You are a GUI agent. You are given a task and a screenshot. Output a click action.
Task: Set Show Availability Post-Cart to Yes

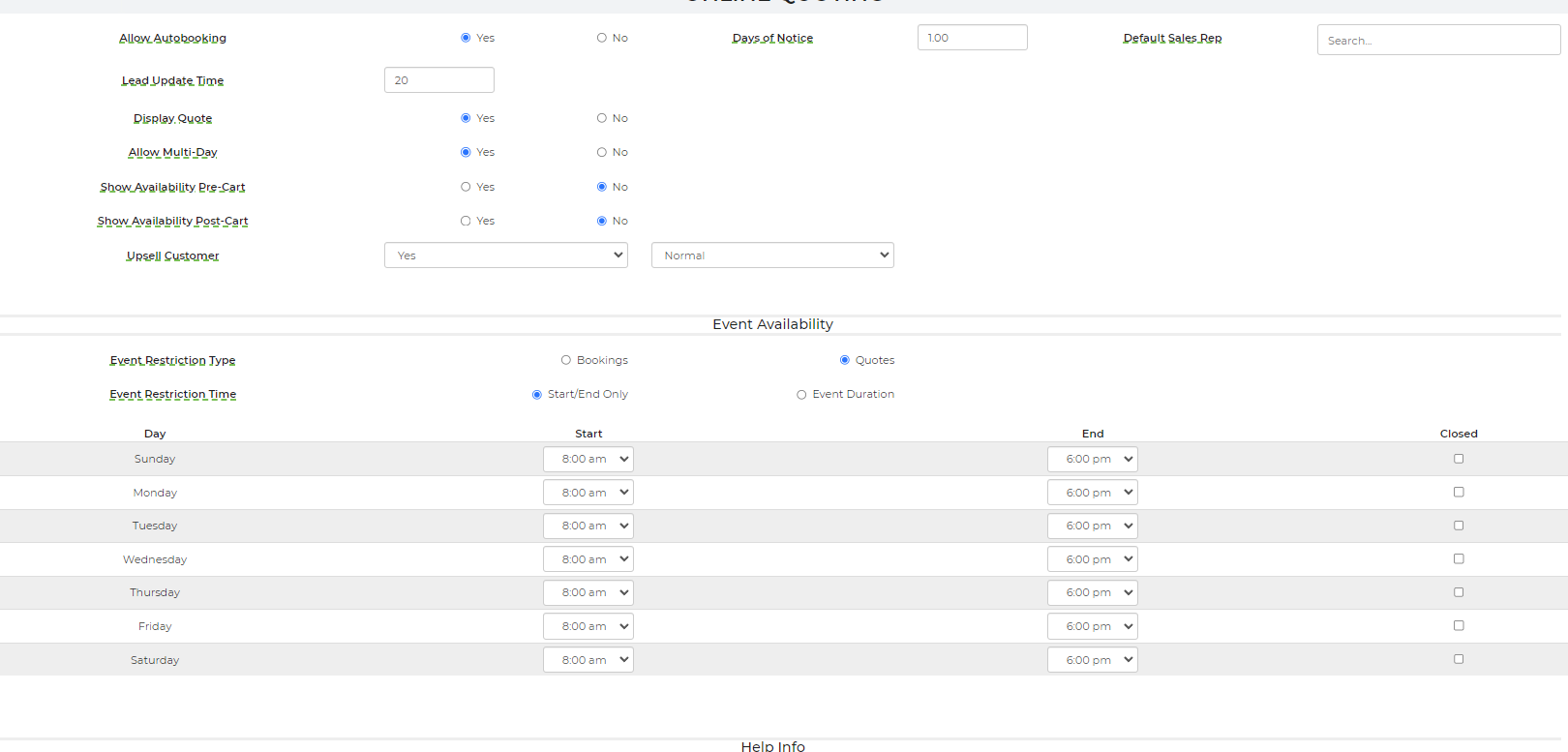coord(466,221)
